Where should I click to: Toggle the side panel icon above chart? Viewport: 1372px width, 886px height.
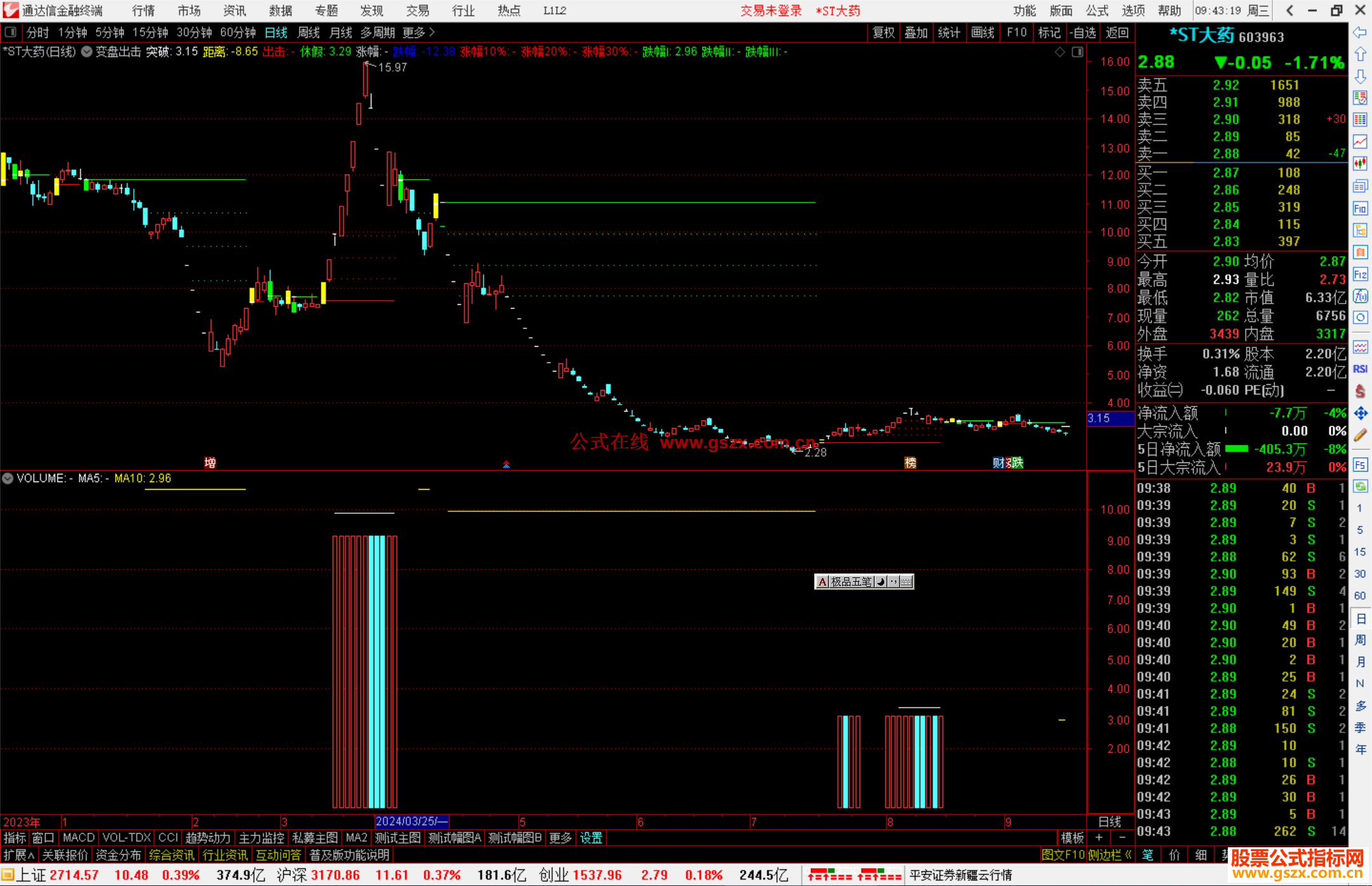(x=1077, y=52)
